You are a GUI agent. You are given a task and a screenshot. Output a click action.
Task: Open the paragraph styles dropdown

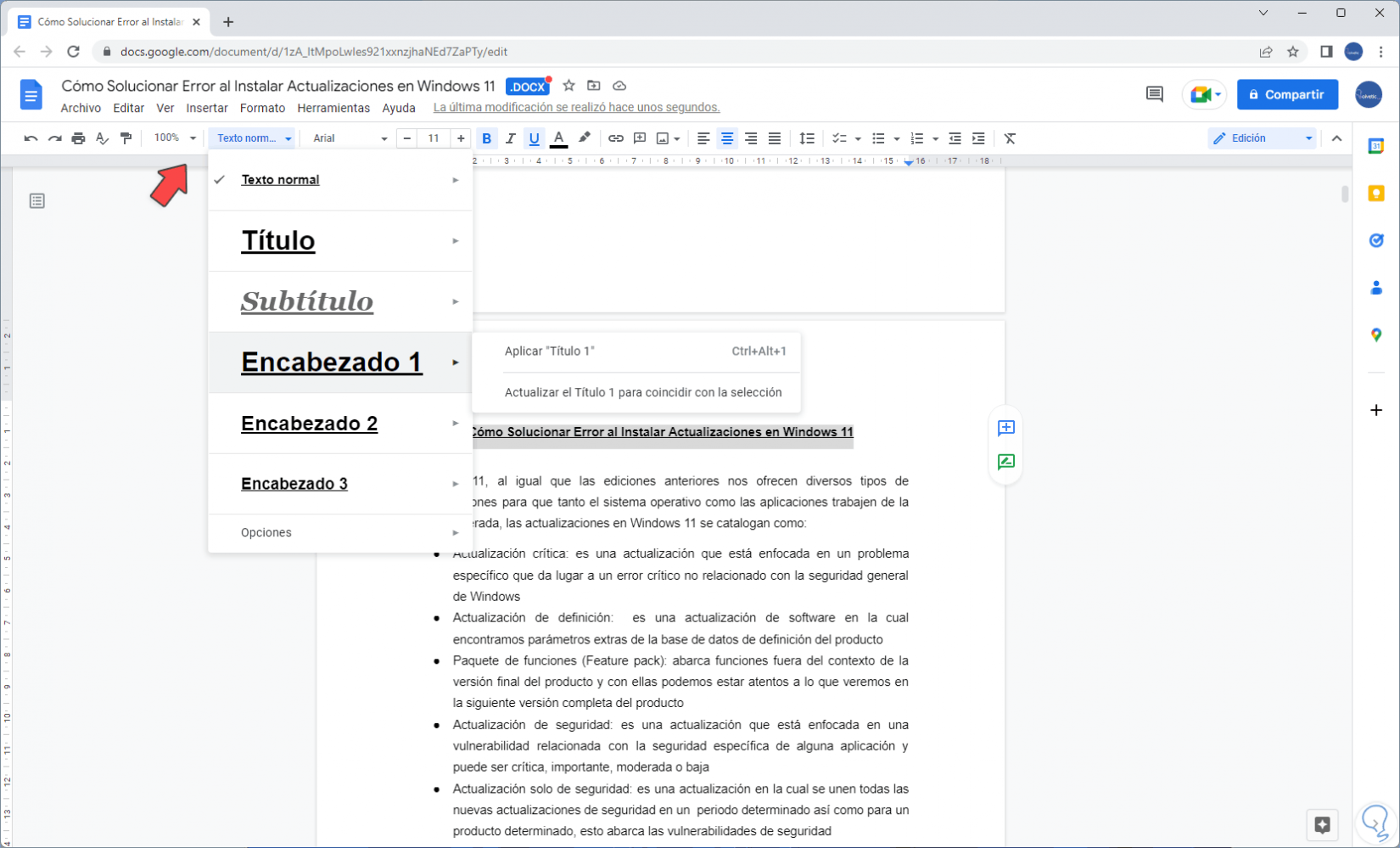253,138
